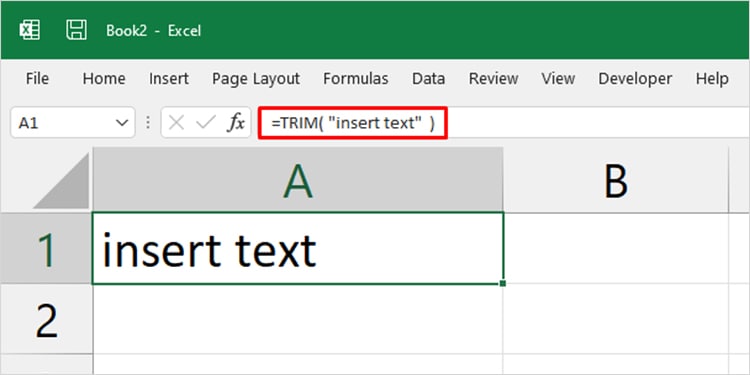Open the Page Layout tab
Image resolution: width=750 pixels, height=375 pixels.
[256, 78]
